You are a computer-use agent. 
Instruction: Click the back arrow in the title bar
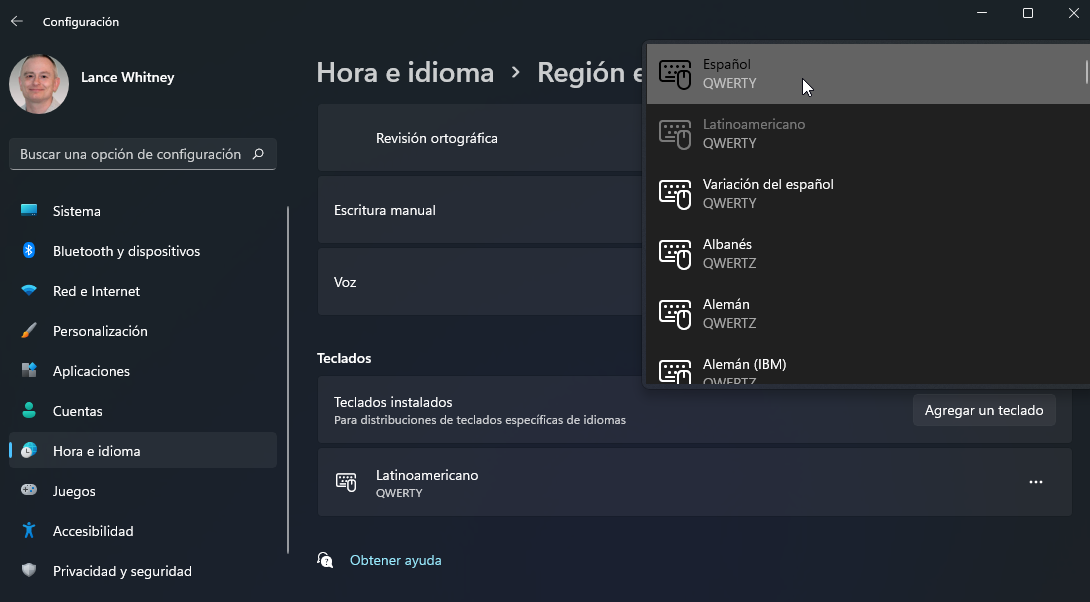(17, 21)
